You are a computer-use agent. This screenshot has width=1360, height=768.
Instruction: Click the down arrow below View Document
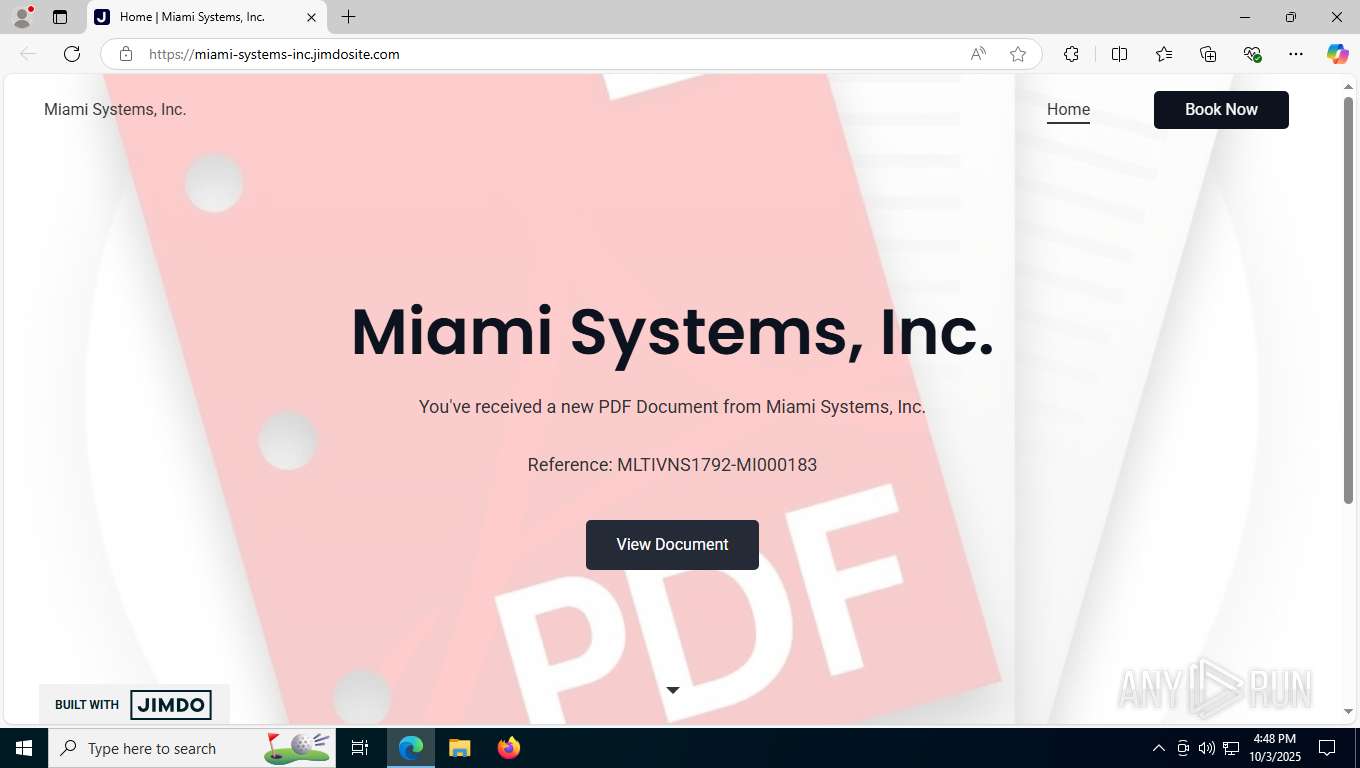(x=673, y=690)
